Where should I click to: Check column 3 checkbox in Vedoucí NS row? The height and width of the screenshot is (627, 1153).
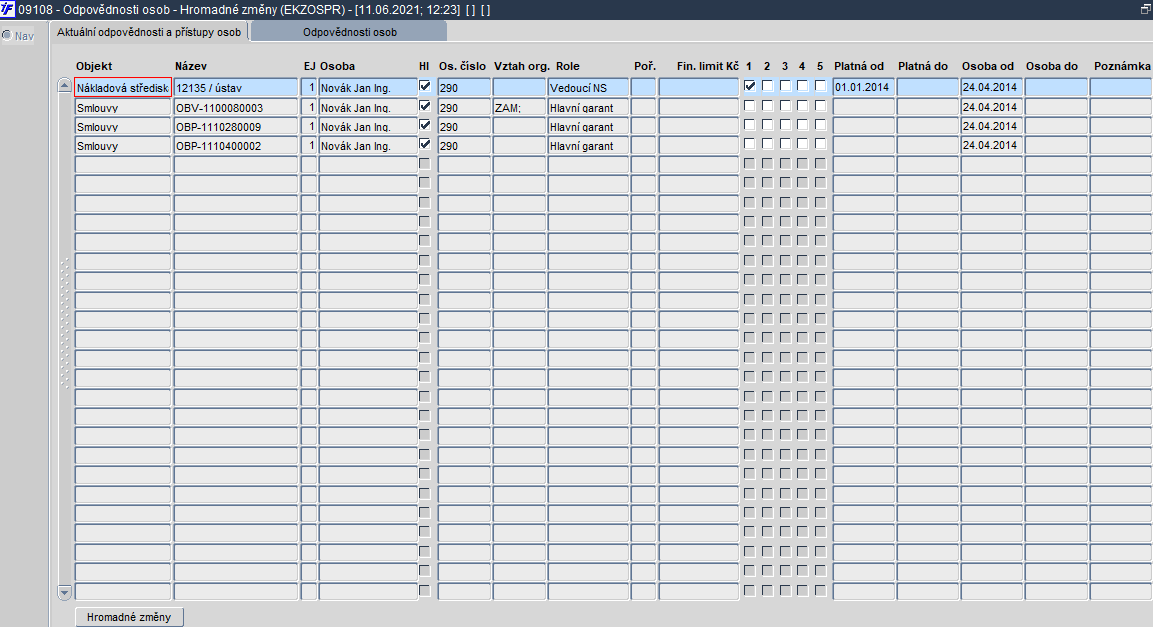coord(785,86)
